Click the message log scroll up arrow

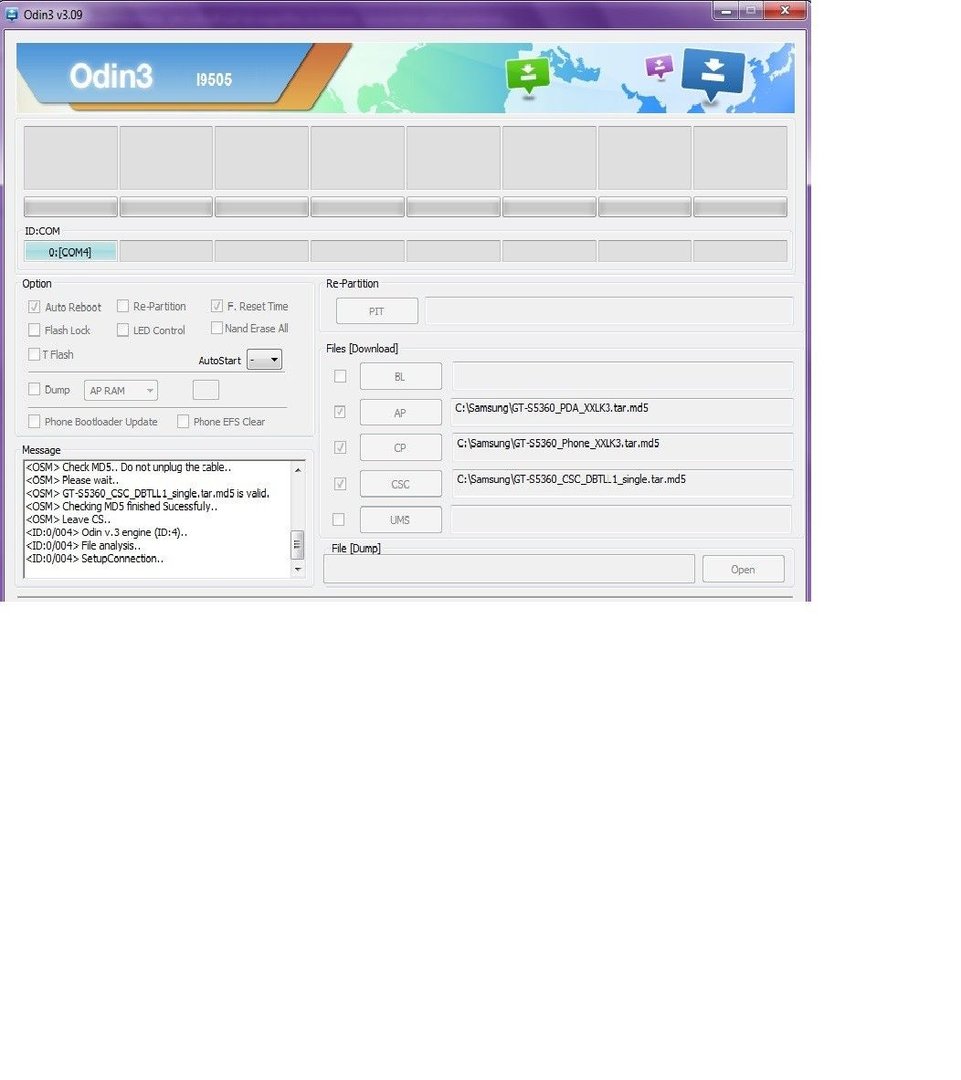click(298, 470)
